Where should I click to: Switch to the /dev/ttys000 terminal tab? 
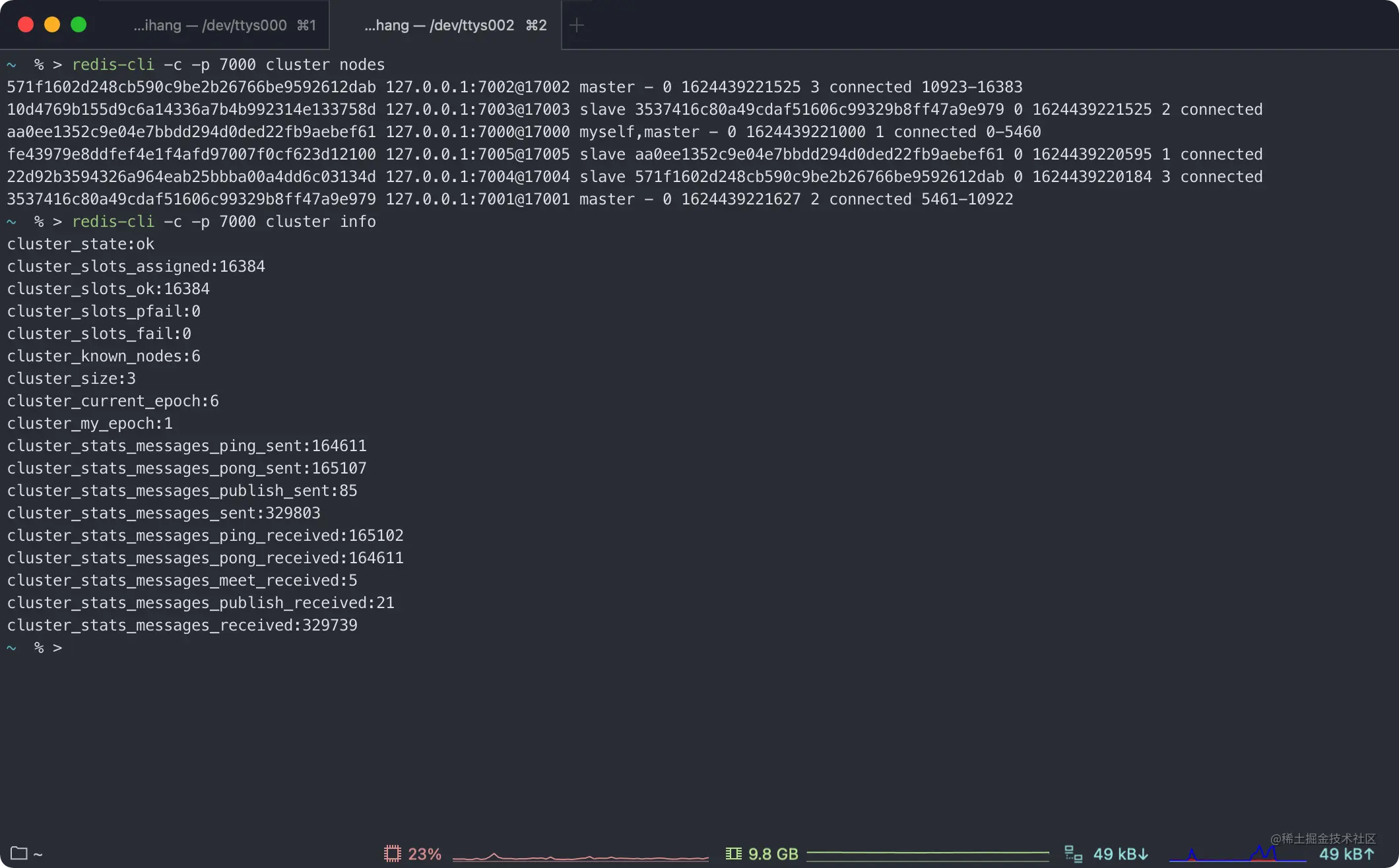click(x=224, y=25)
